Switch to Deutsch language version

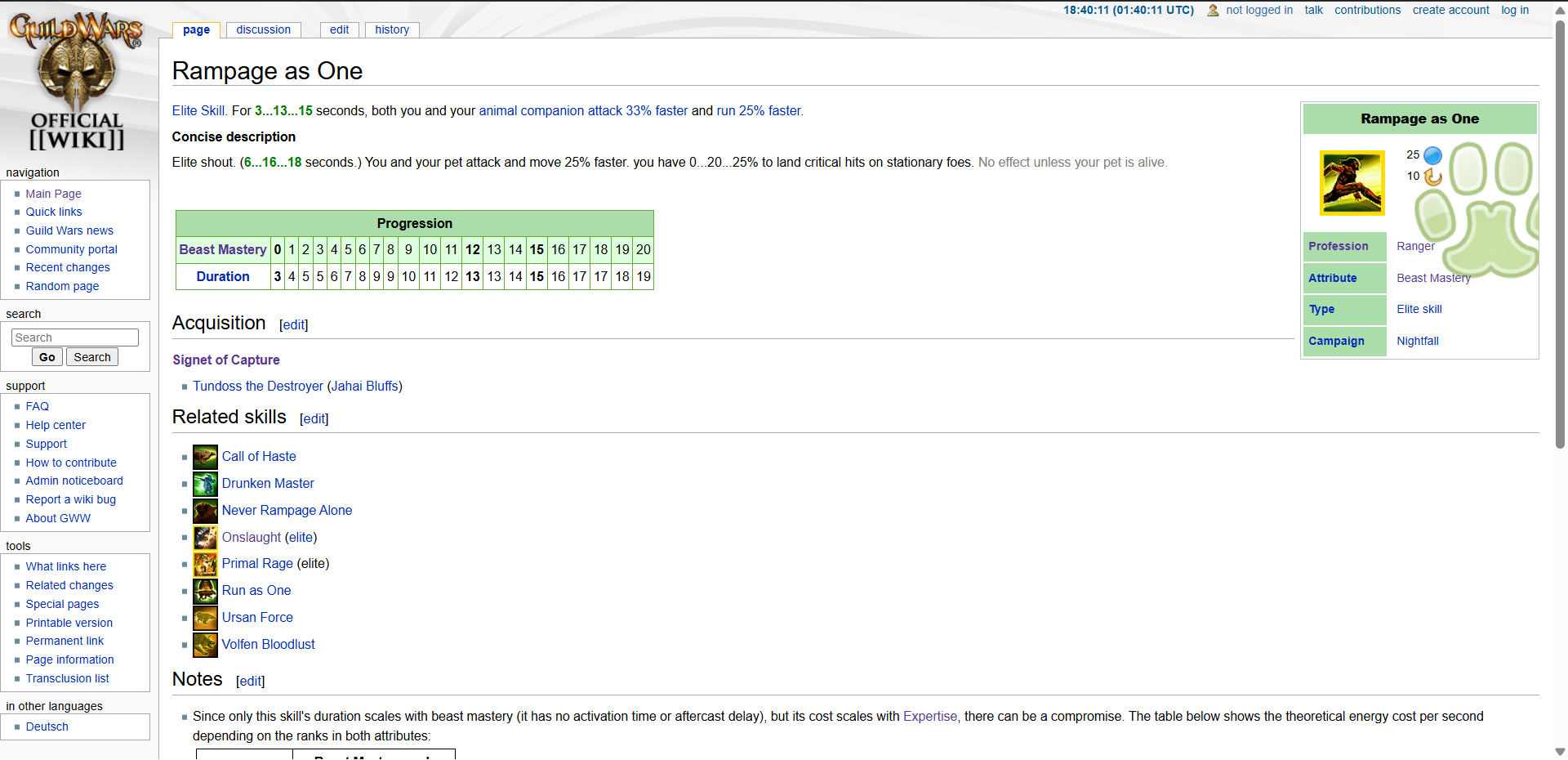click(x=47, y=726)
